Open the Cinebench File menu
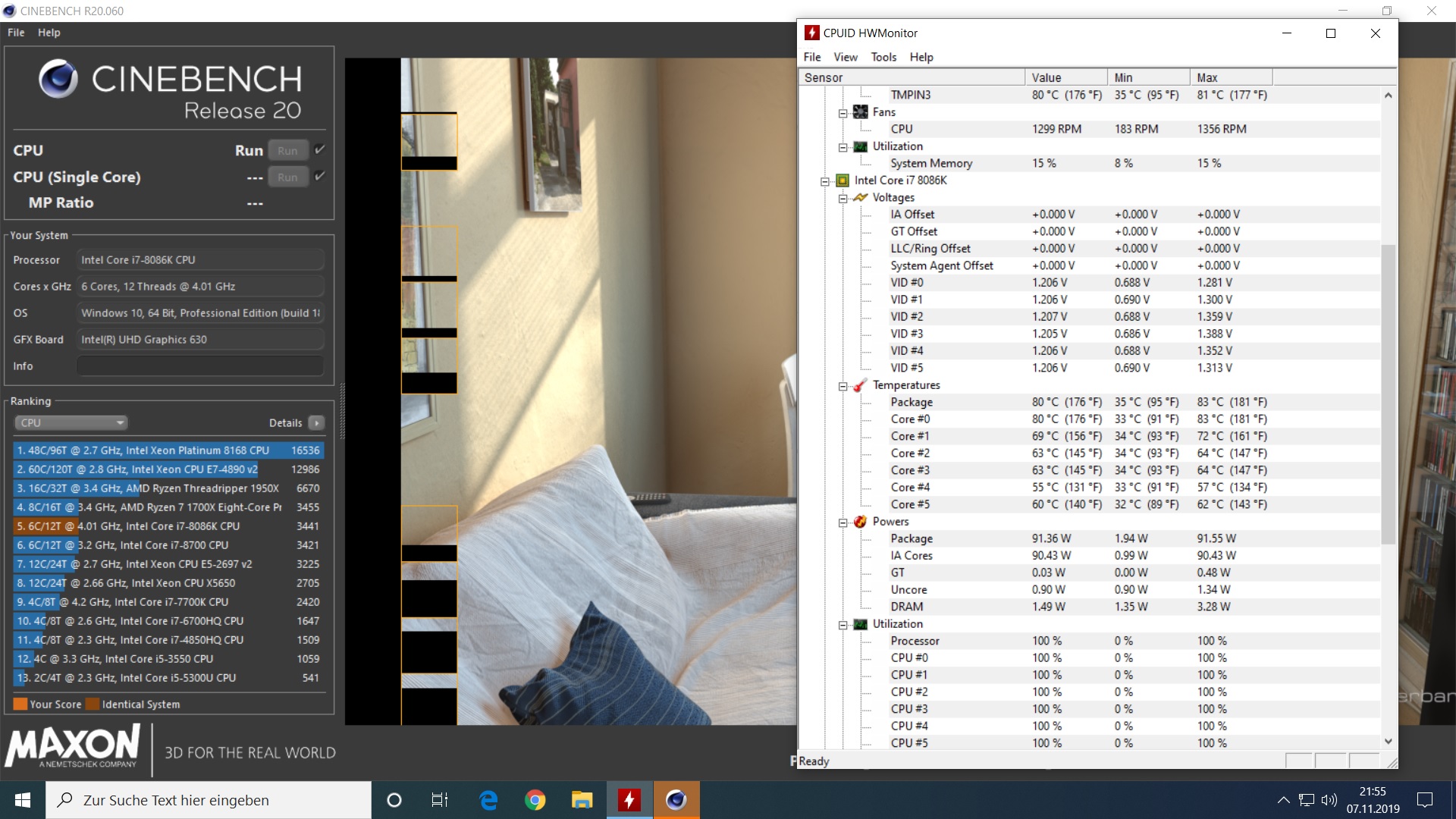 16,33
